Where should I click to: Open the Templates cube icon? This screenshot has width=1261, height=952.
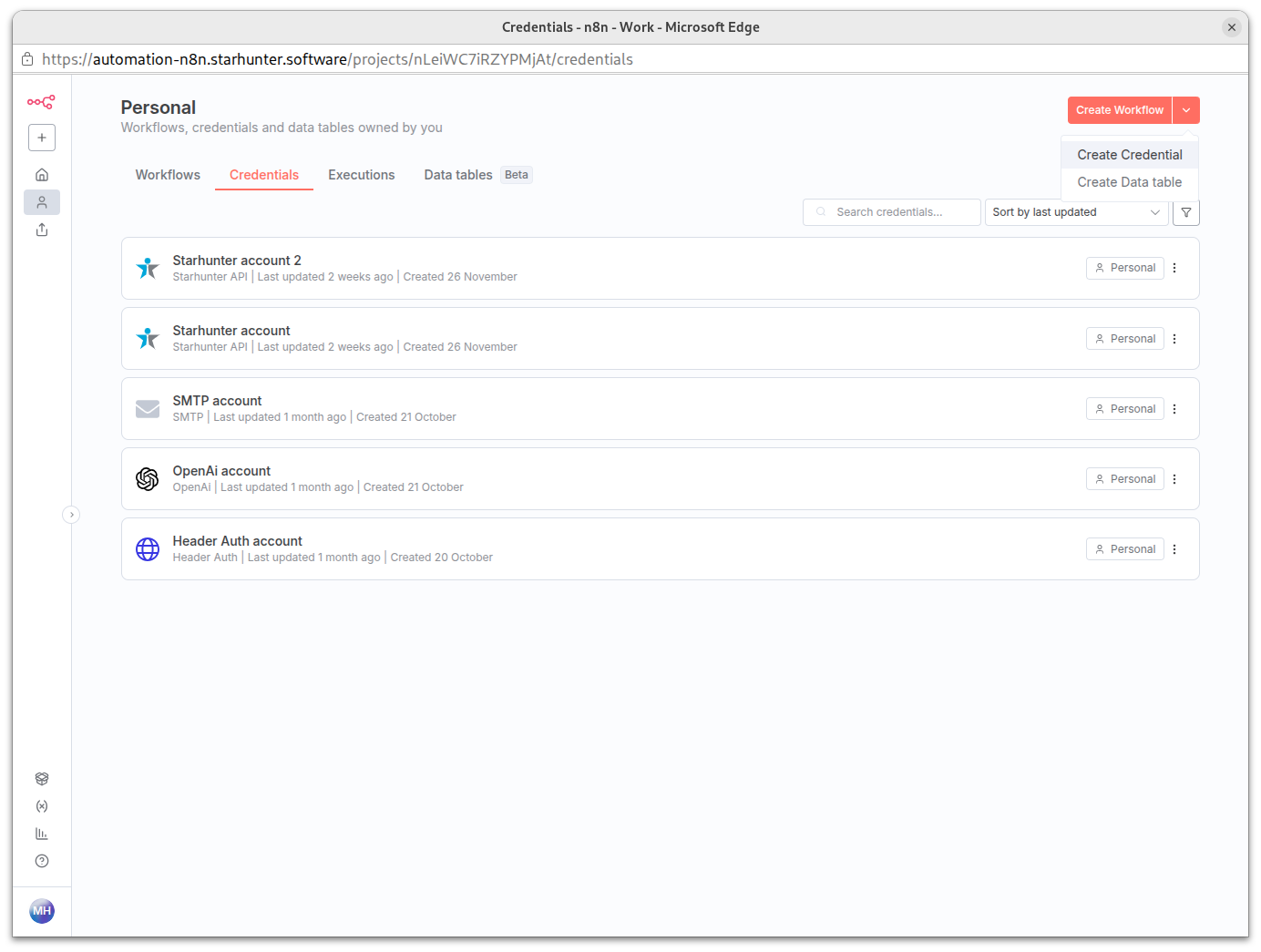42,779
